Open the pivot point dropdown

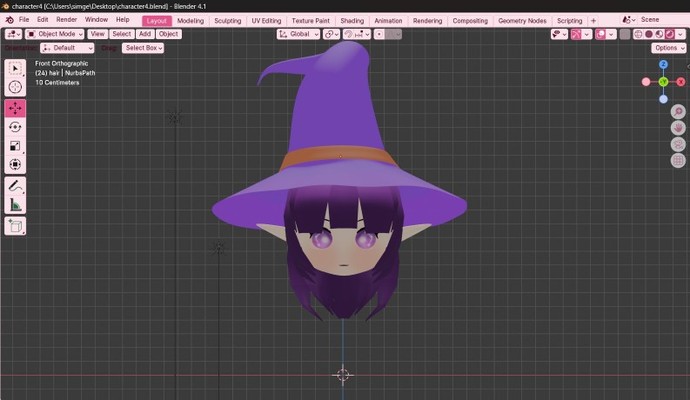click(331, 34)
